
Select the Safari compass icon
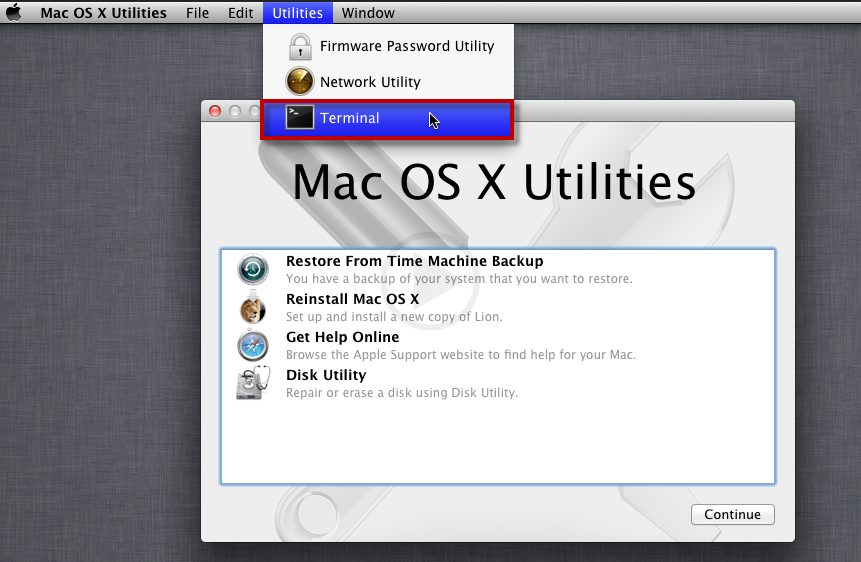[x=253, y=345]
